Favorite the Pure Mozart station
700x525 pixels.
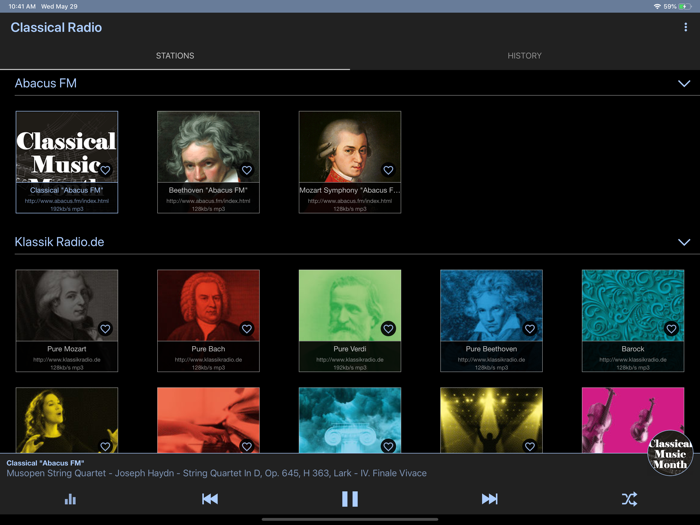coord(105,329)
